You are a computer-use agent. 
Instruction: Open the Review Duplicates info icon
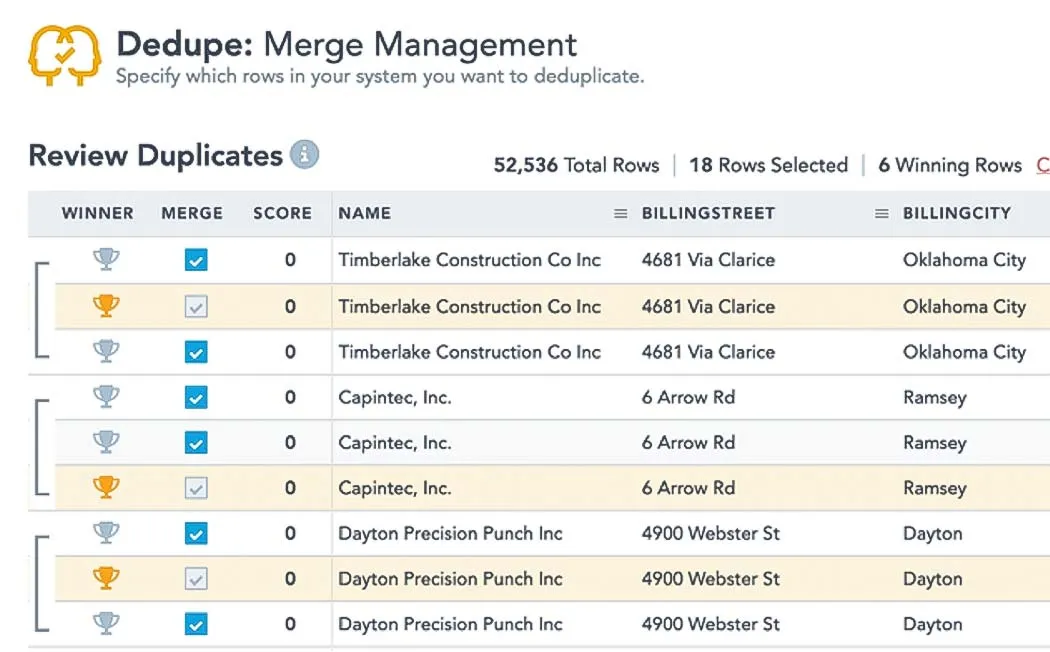(304, 155)
